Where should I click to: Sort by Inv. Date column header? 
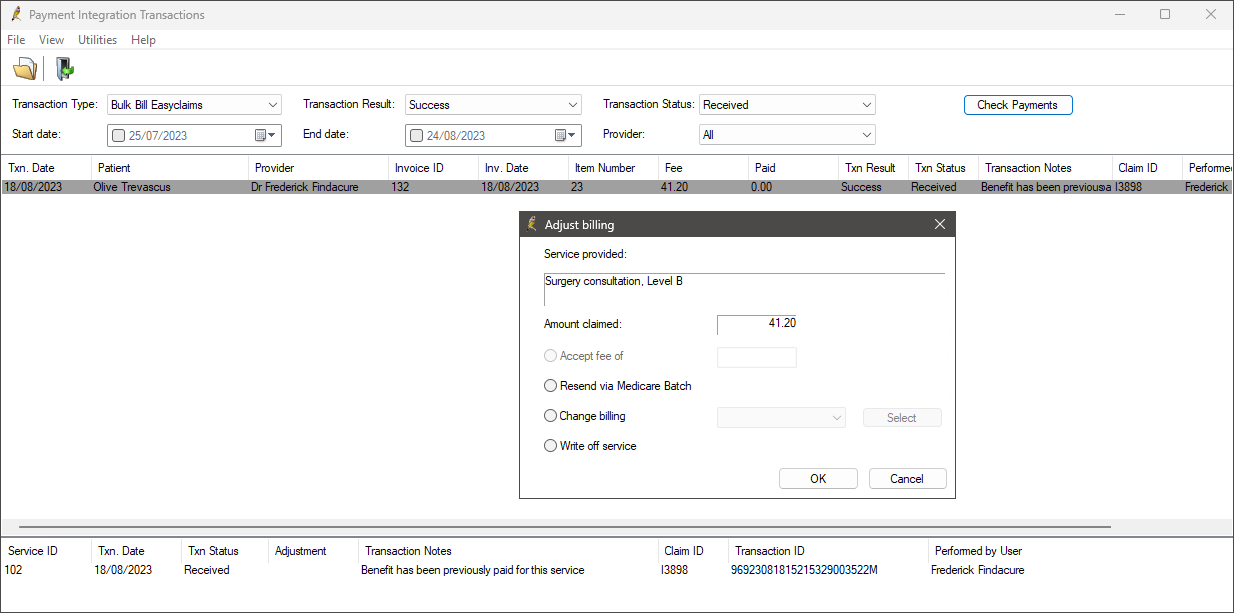coord(523,168)
